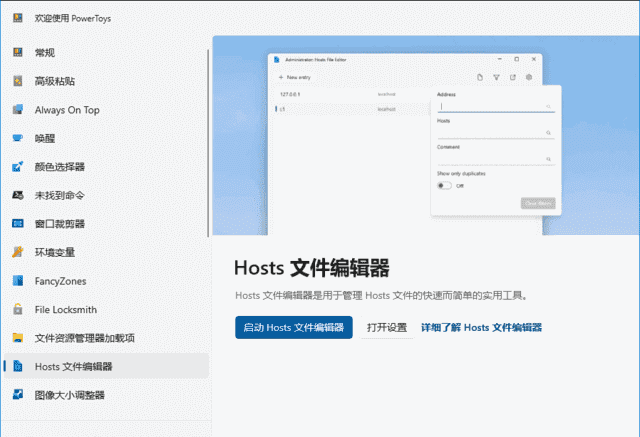Screen dimensions: 640x437
Task: Click the File Locksmith lock icon
Action: pyautogui.click(x=18, y=309)
